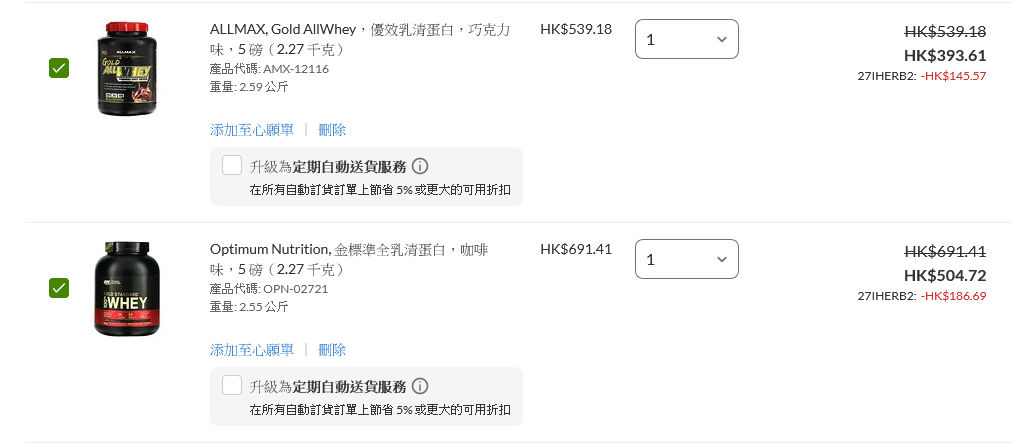Screen dimensions: 1033x447
Task: Click Optimum Nutrition Gold Standard Whey thumbnail
Action: coord(127,288)
